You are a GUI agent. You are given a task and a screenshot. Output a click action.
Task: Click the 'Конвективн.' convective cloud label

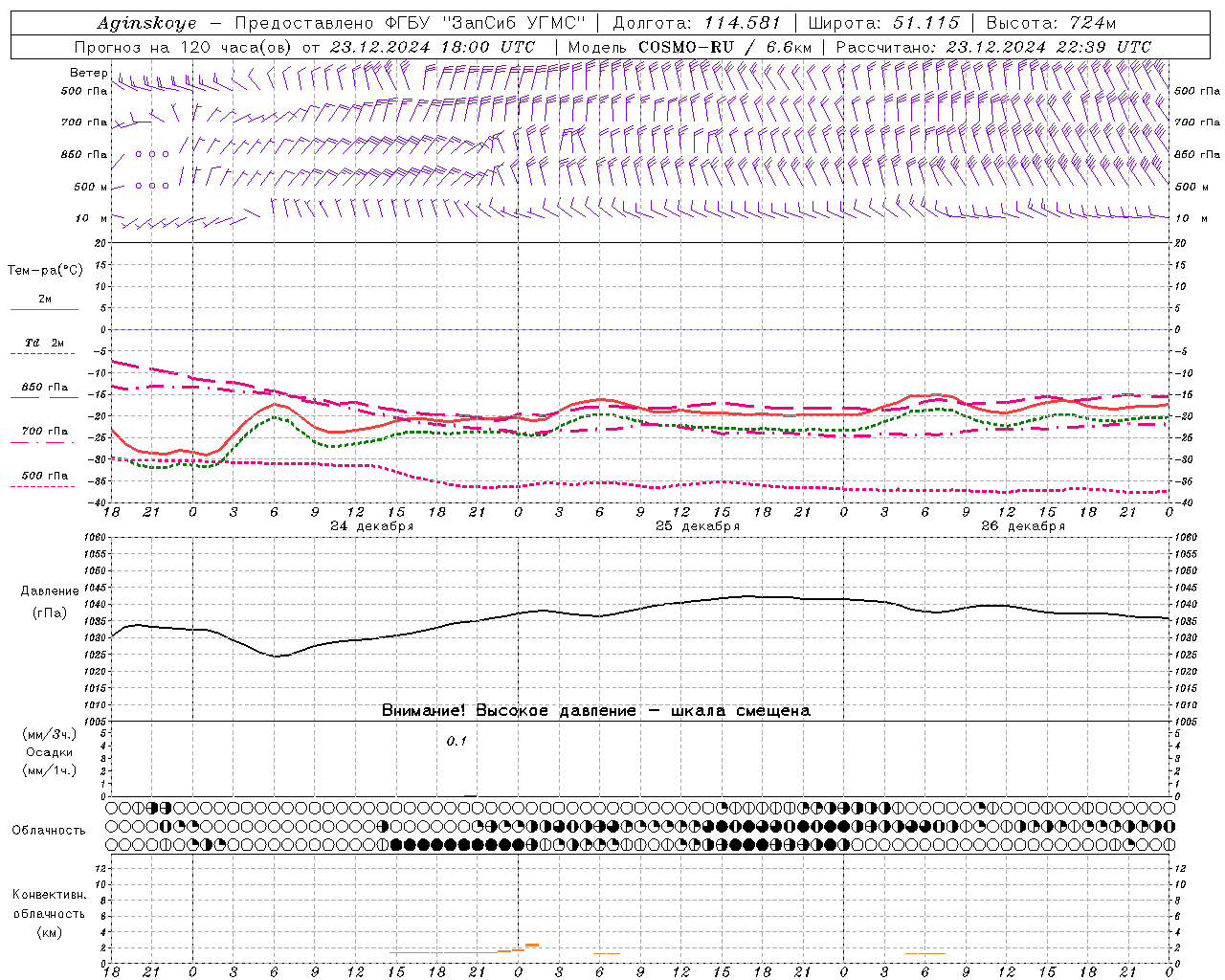(x=49, y=895)
